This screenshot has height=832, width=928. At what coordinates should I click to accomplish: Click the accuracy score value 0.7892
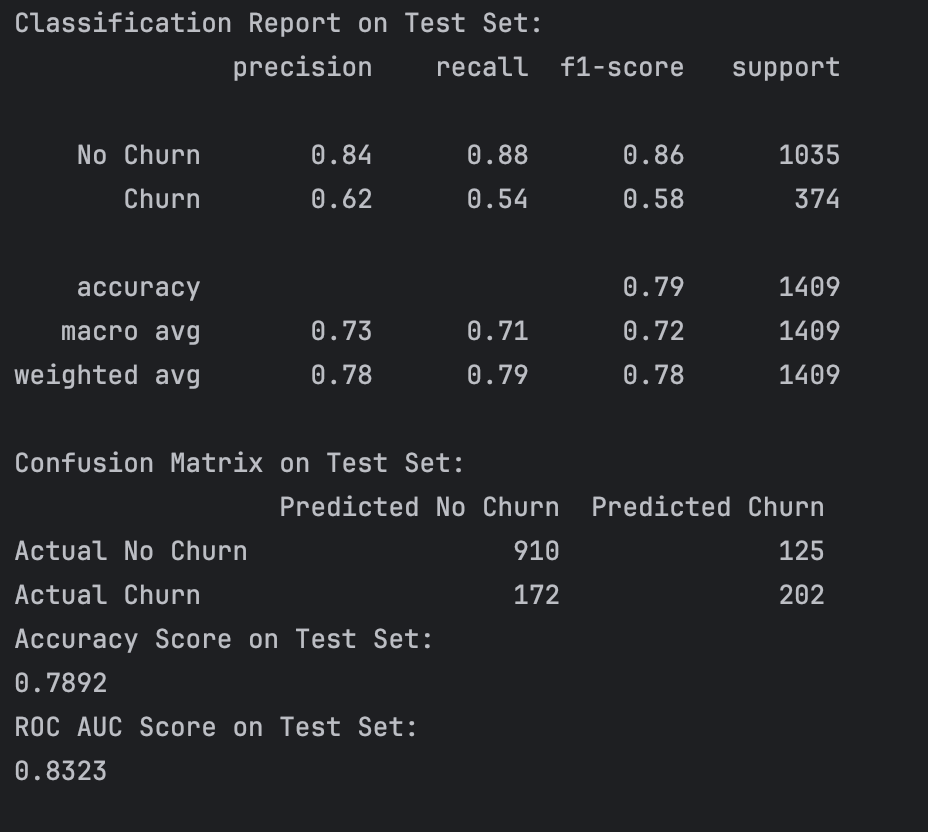[61, 683]
